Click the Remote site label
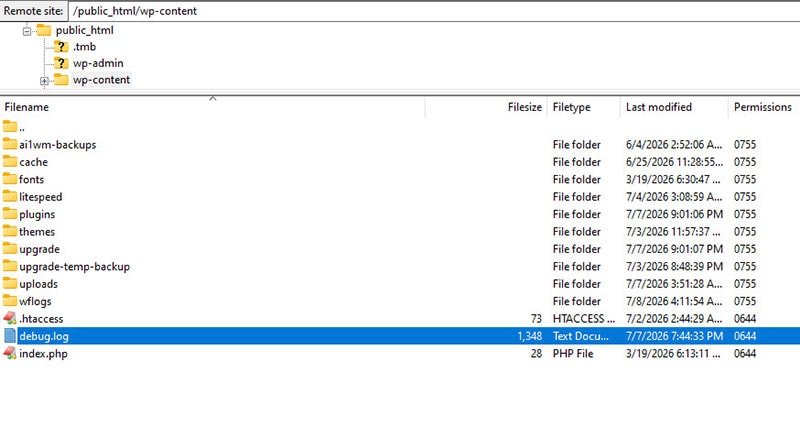The height and width of the screenshot is (438, 800). click(34, 11)
